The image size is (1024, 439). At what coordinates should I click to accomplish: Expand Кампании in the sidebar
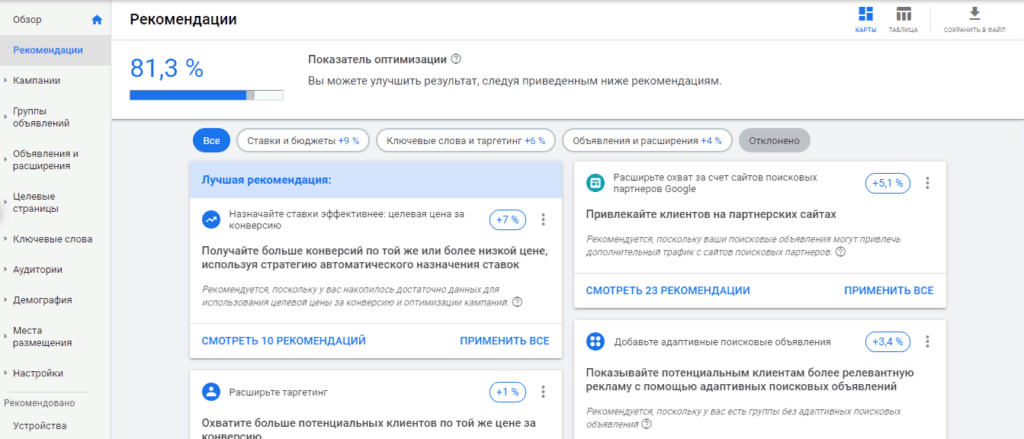5,81
